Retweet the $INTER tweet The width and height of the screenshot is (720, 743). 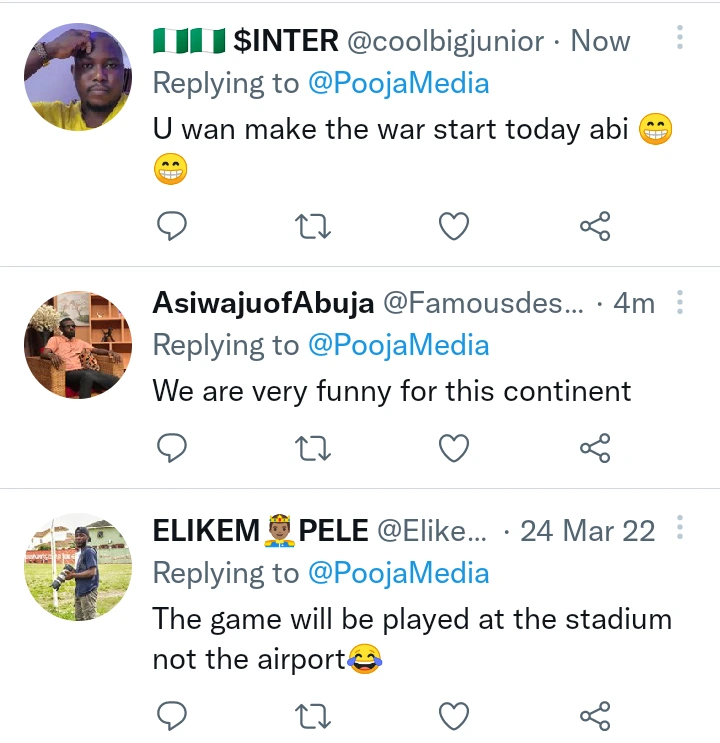pos(314,227)
